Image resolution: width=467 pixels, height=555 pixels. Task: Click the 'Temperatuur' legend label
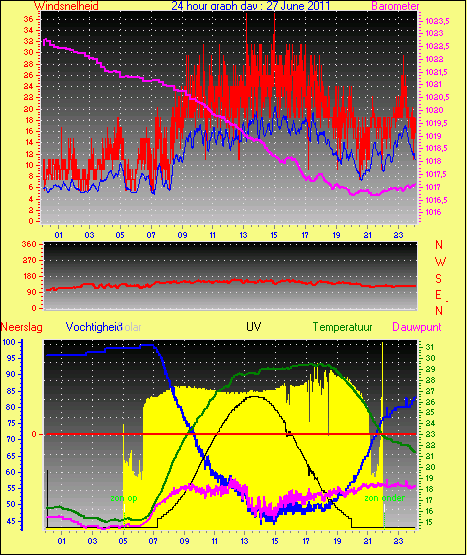tap(342, 327)
